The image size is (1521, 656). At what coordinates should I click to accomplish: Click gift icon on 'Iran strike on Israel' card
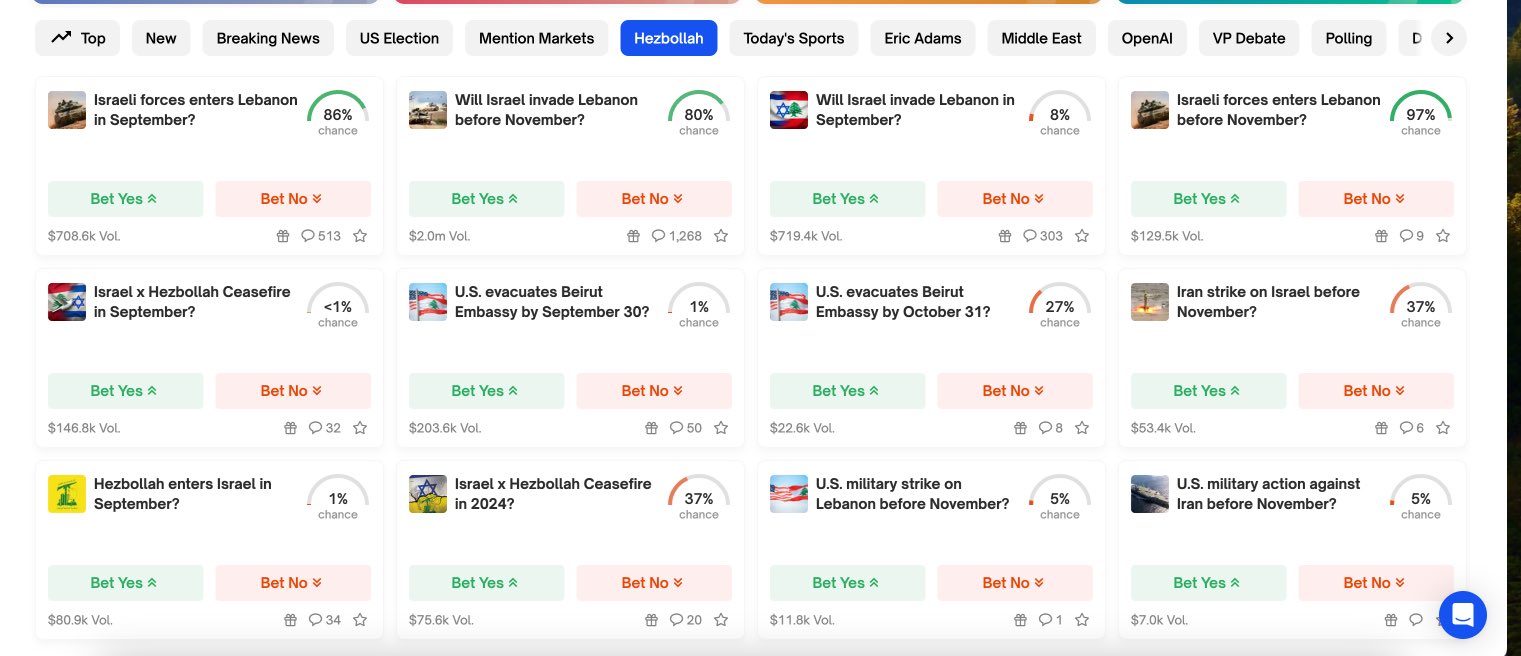[1381, 428]
